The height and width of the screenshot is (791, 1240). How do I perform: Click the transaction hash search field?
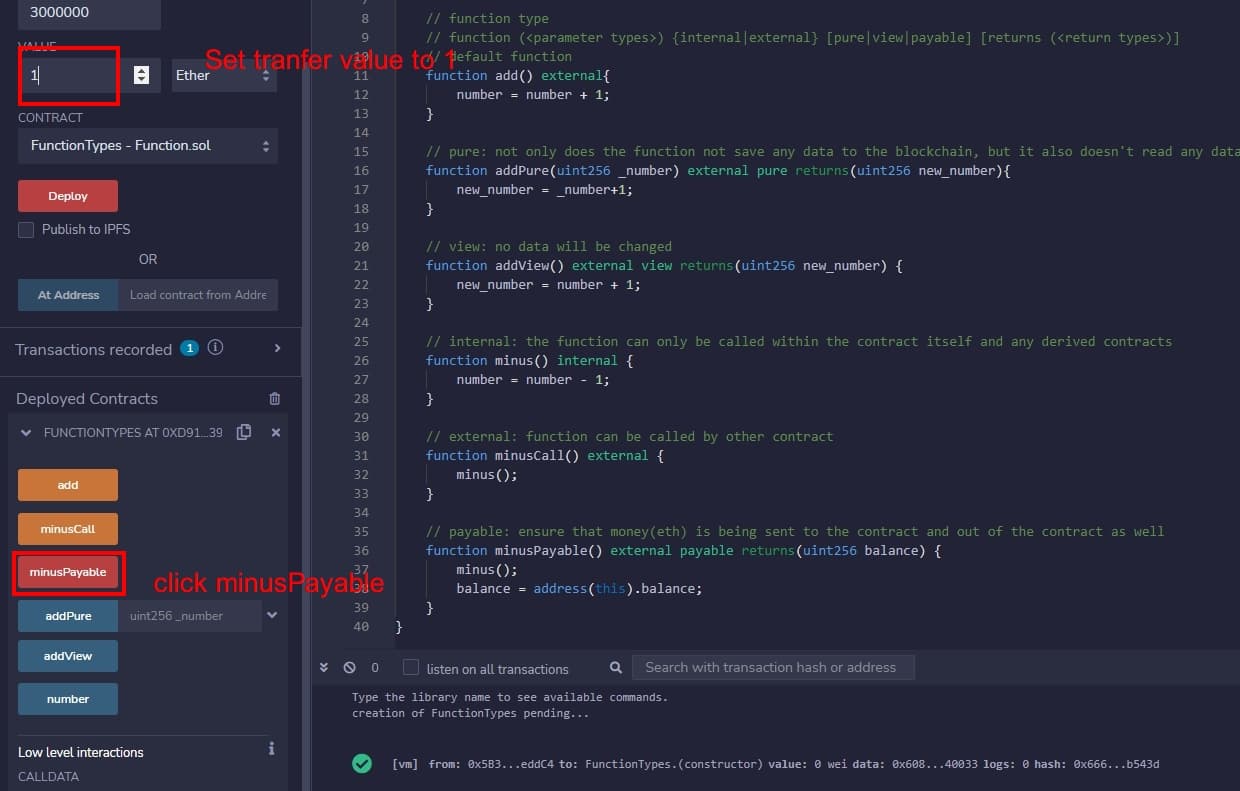(772, 667)
